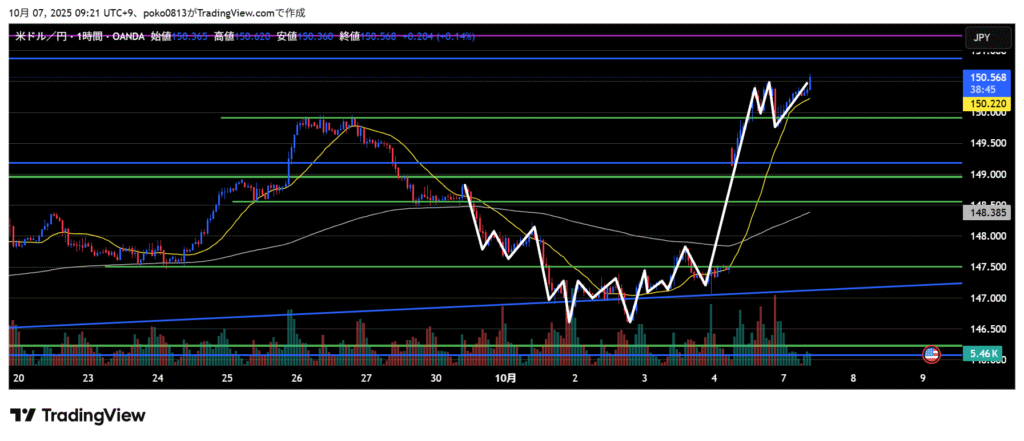The width and height of the screenshot is (1024, 441).
Task: Click the 10月 date label on time axis
Action: [x=506, y=379]
